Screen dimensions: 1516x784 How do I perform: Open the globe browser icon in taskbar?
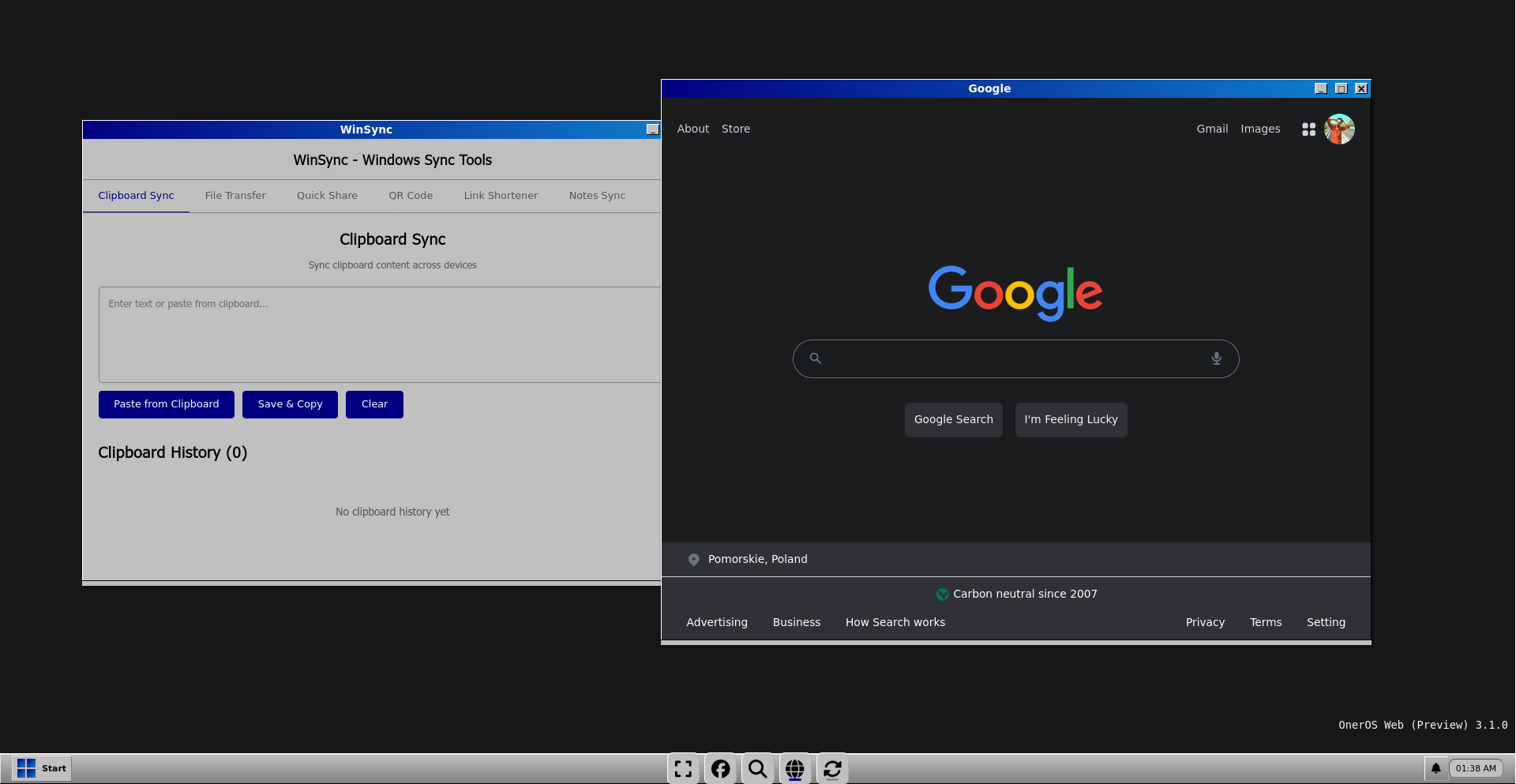click(795, 769)
